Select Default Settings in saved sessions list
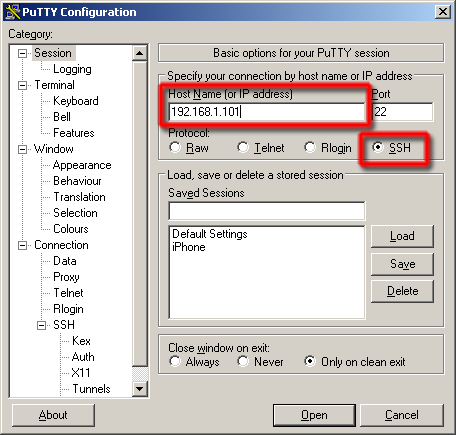Viewport: 456px width, 435px height. point(210,234)
